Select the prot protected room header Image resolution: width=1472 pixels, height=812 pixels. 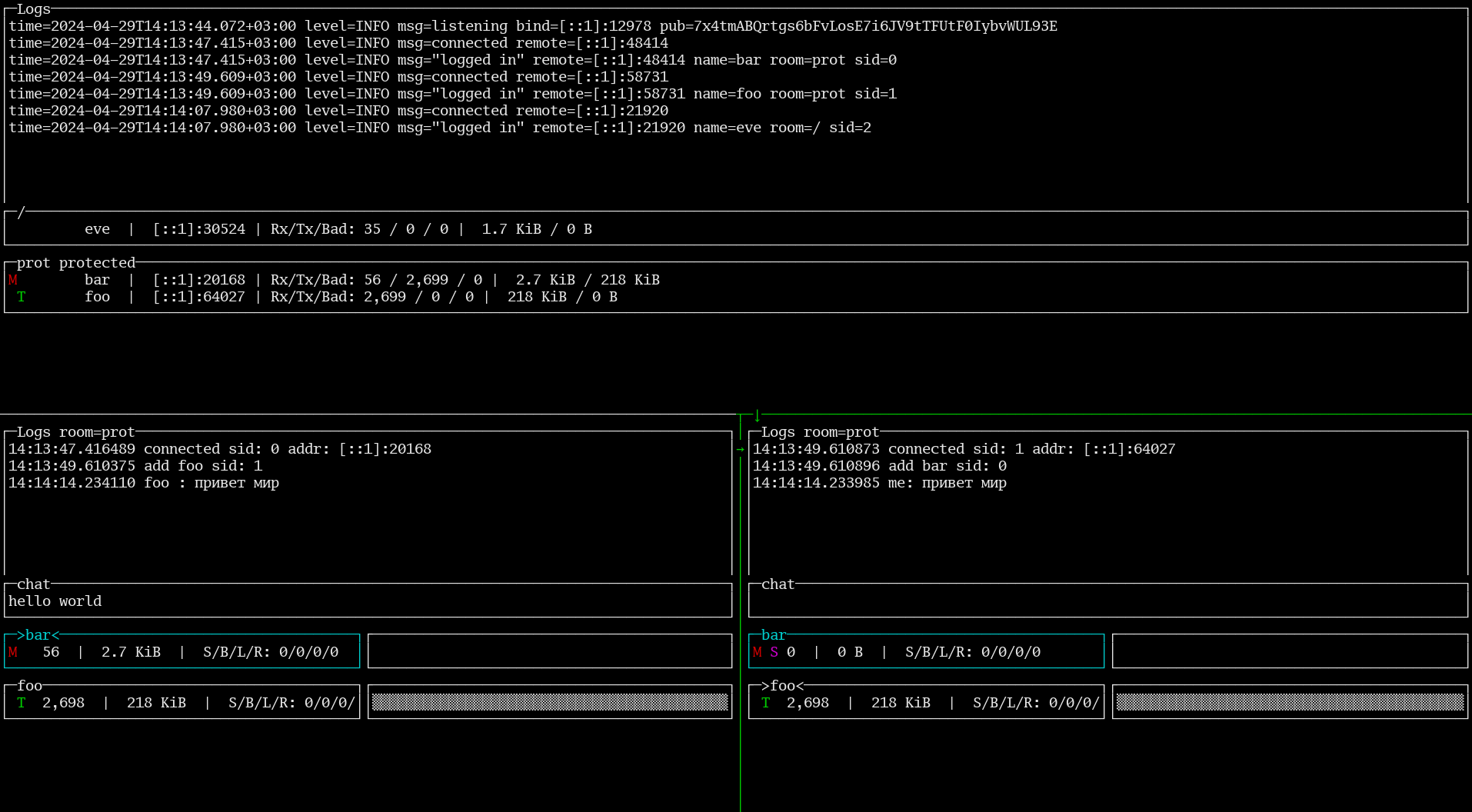(76, 263)
